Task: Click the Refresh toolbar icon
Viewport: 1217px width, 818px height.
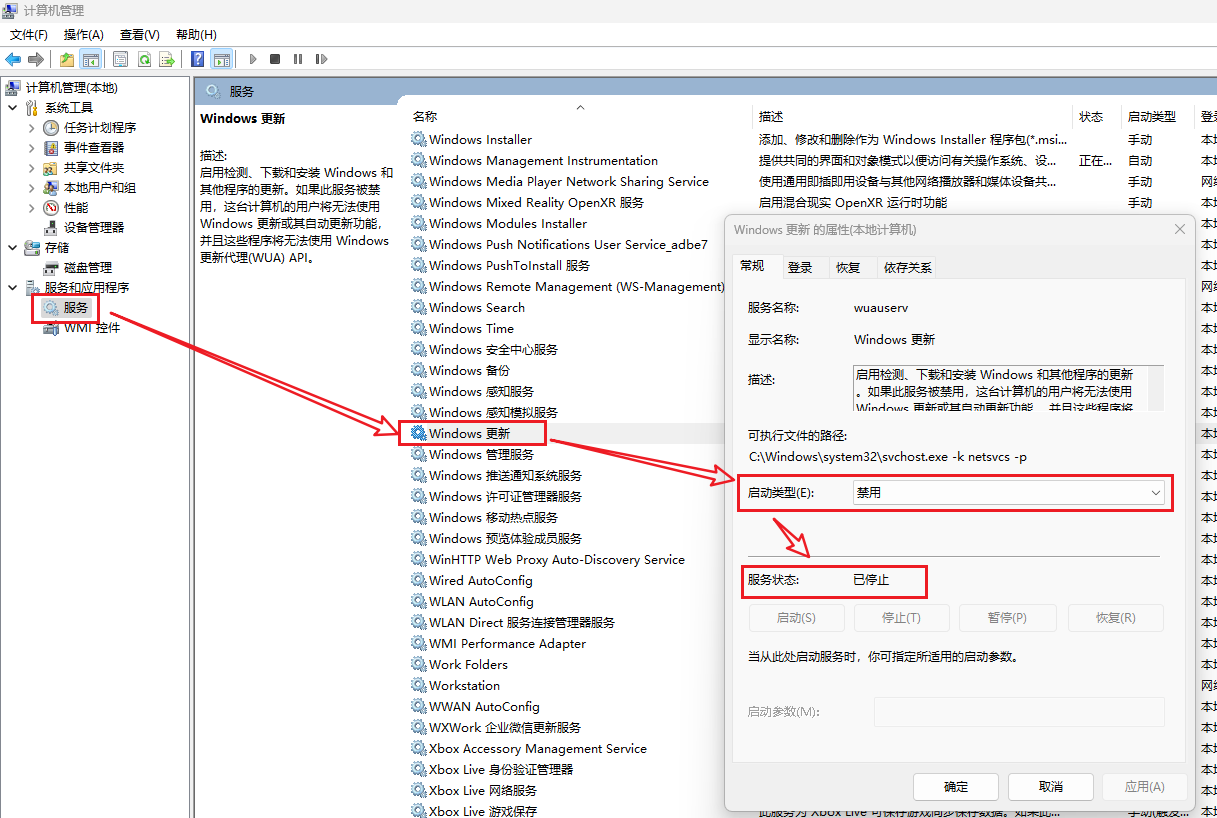Action: (x=144, y=59)
